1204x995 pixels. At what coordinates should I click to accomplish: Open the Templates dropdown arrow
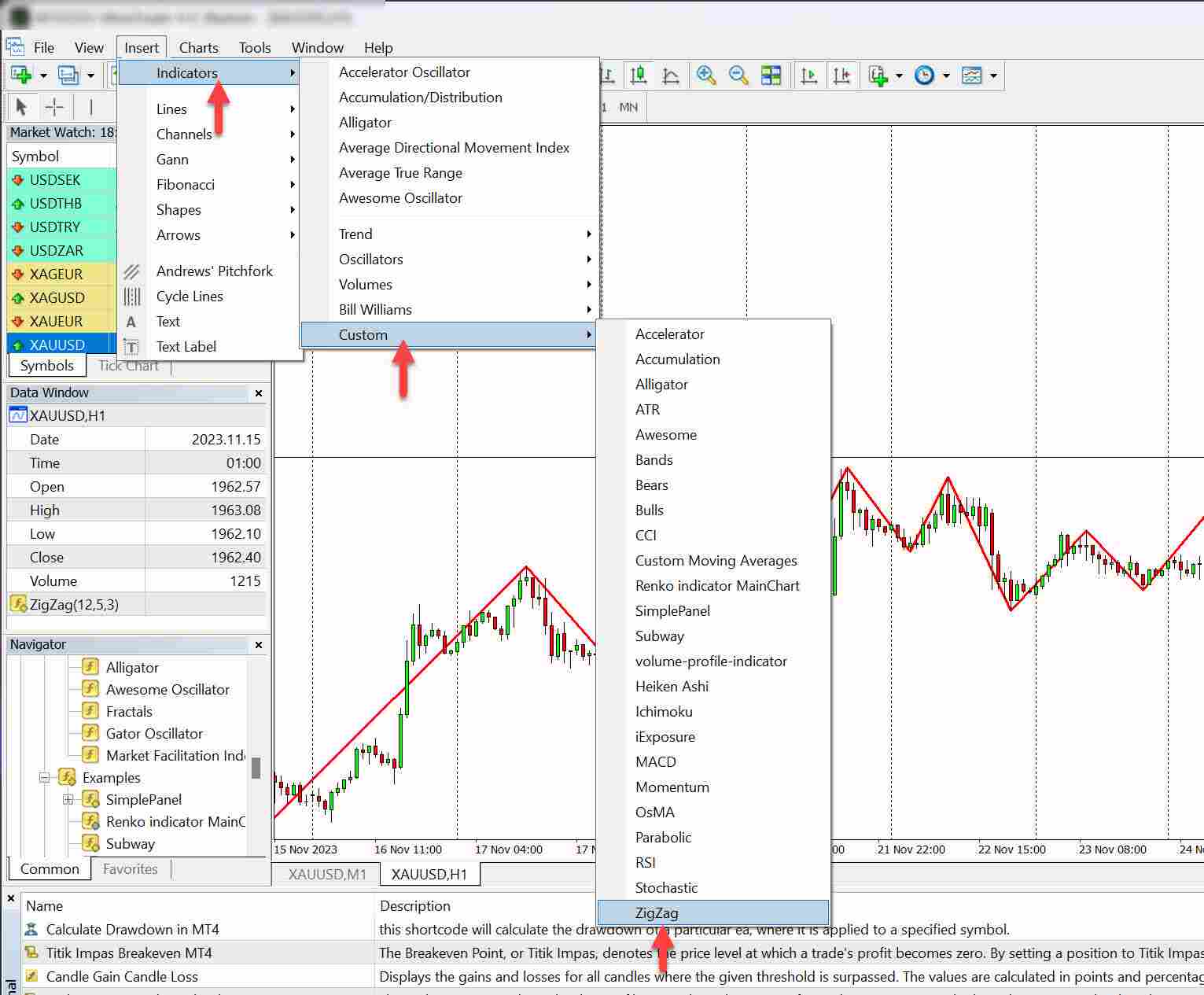(x=993, y=76)
